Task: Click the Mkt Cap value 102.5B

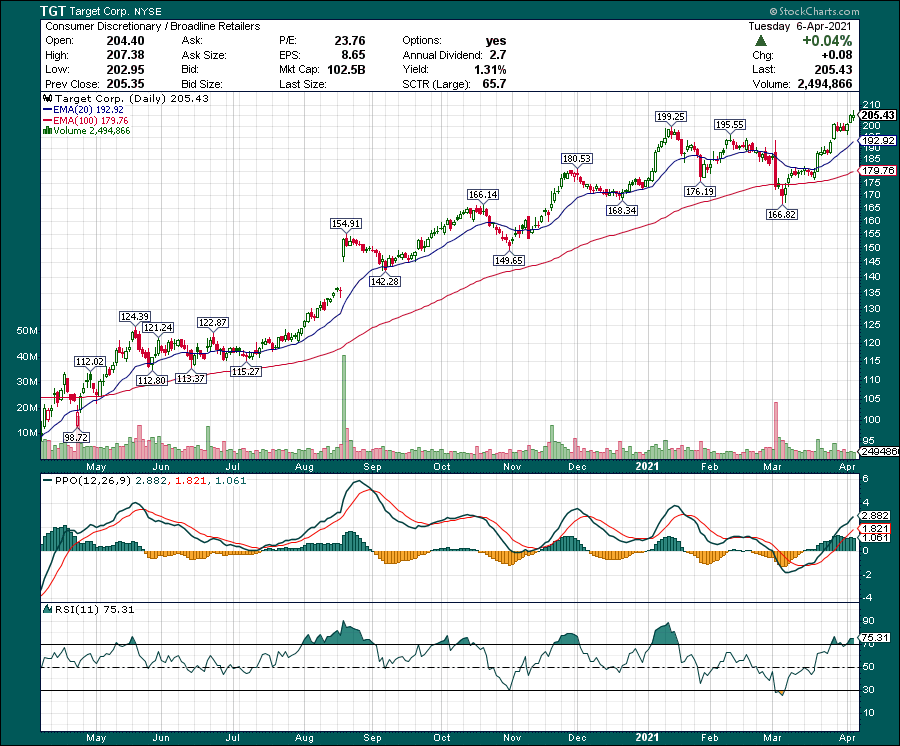Action: tap(346, 69)
